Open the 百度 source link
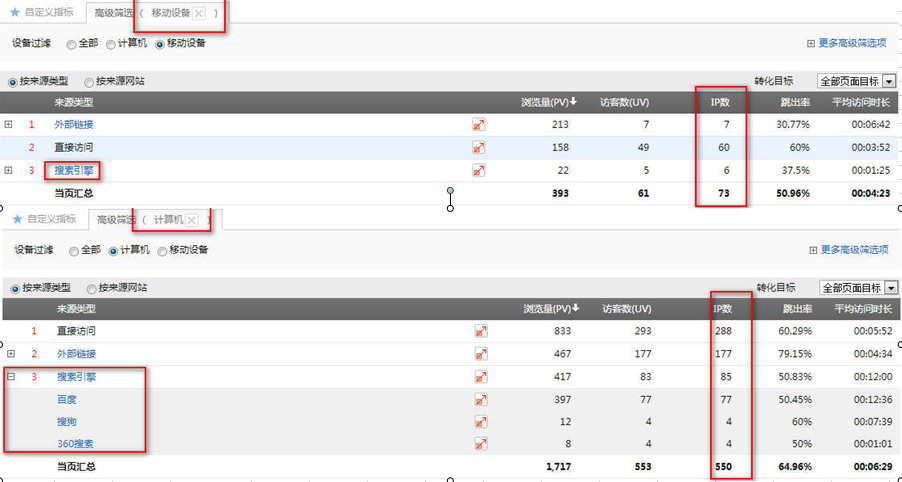 click(x=66, y=400)
